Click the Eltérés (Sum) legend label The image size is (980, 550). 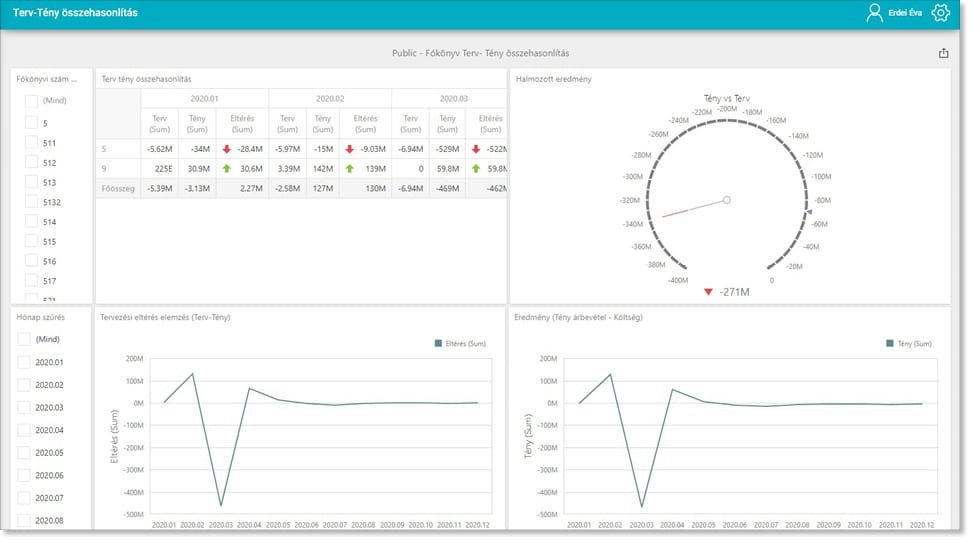tap(466, 343)
